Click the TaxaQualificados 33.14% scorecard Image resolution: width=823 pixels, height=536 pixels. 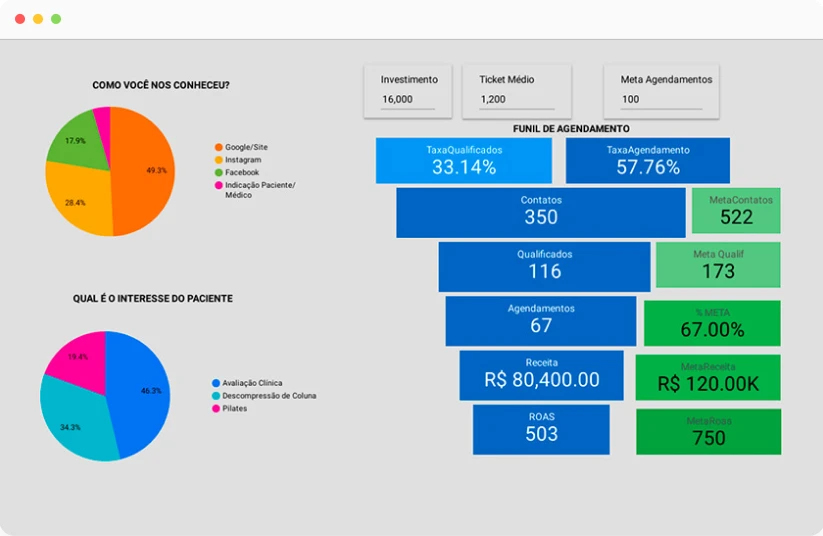click(x=464, y=160)
